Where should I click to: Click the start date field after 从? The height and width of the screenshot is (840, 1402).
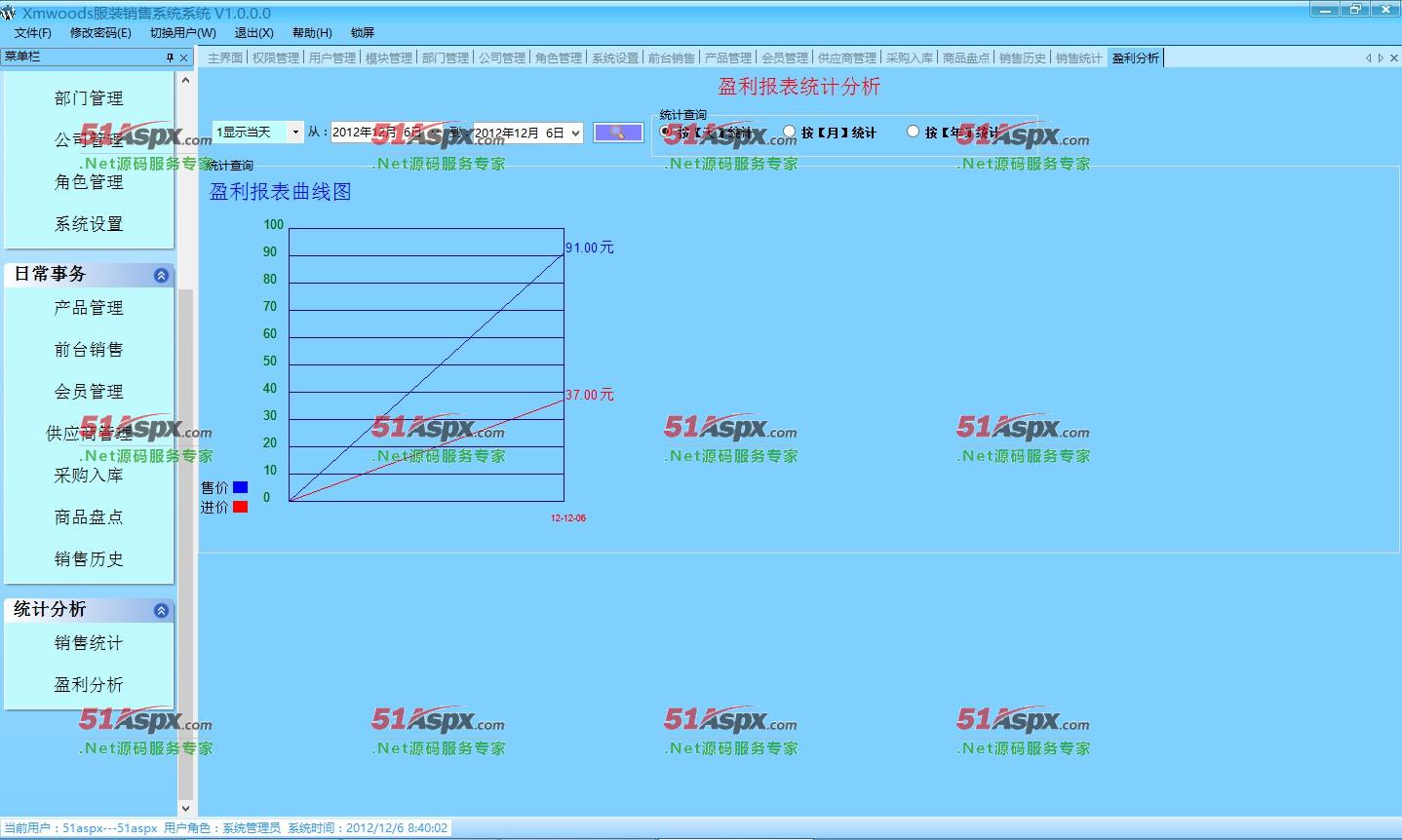click(375, 133)
